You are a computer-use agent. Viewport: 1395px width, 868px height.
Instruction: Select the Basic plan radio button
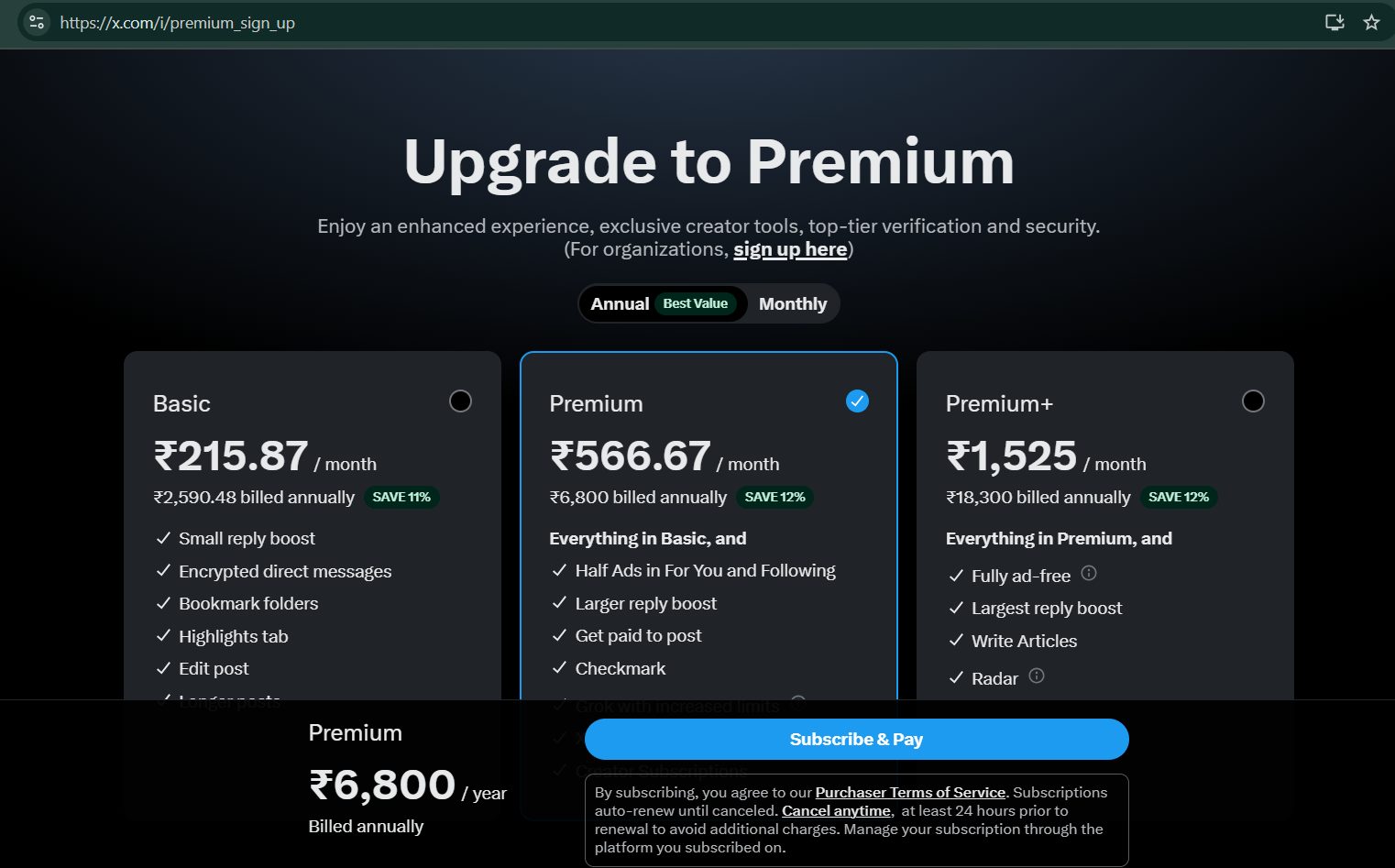click(x=460, y=401)
